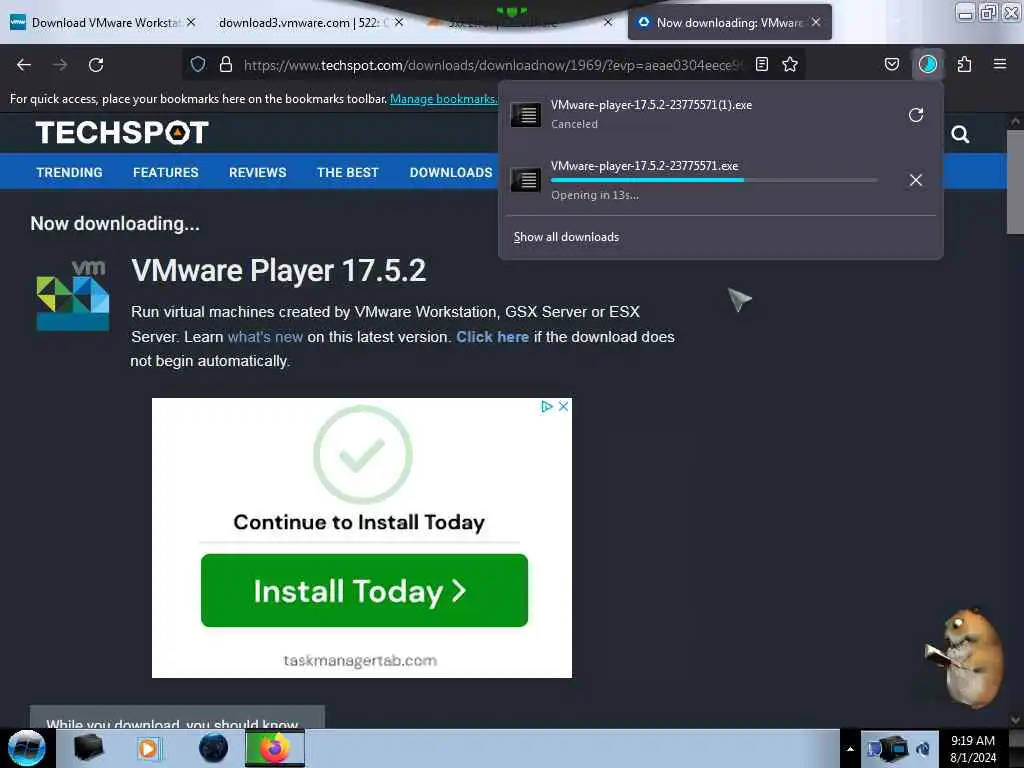This screenshot has width=1024, height=768.
Task: Open the tracking protection shield
Action: pos(198,64)
